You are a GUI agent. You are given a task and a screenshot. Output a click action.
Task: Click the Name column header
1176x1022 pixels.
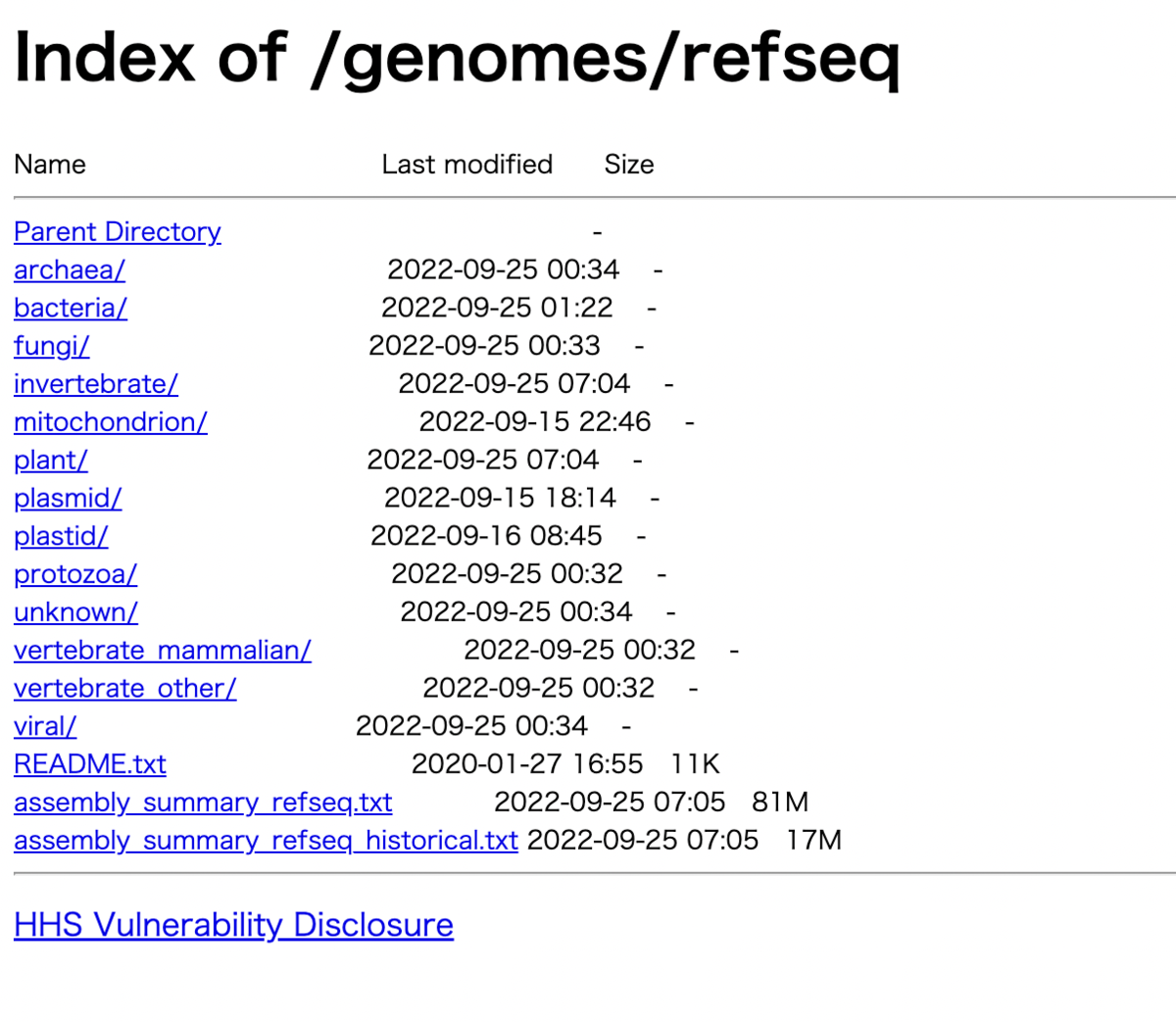pos(50,165)
